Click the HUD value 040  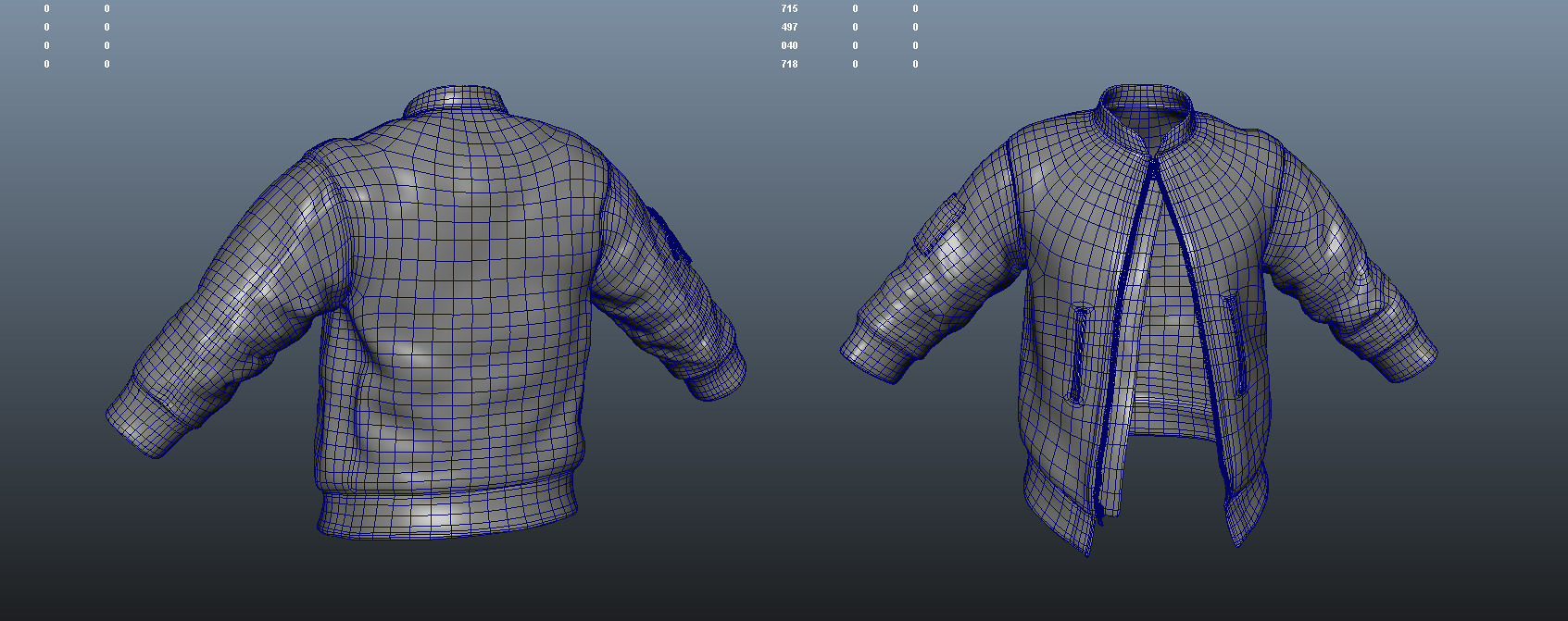tap(789, 45)
